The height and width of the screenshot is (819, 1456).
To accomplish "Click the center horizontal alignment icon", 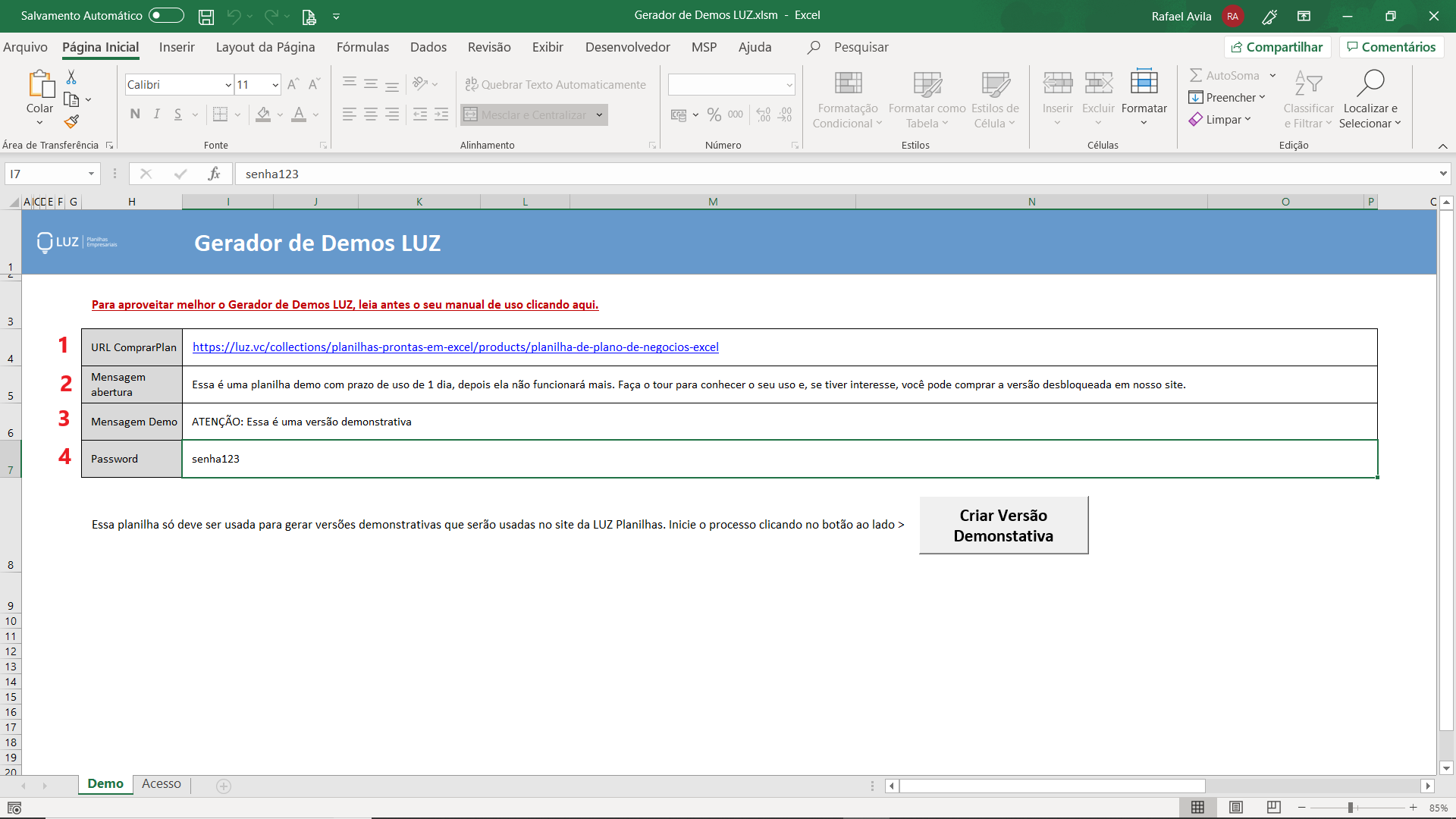I will pyautogui.click(x=371, y=115).
